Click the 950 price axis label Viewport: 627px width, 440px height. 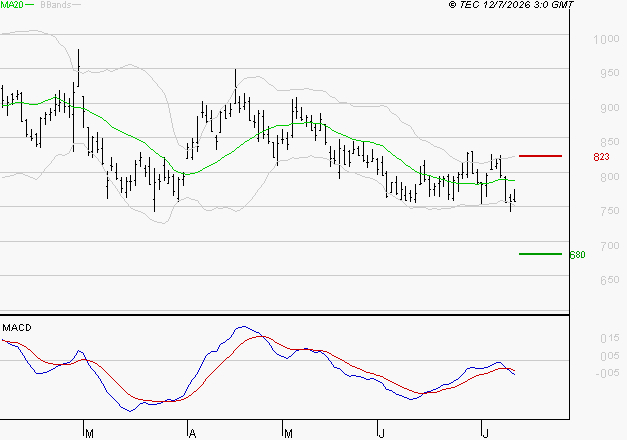click(610, 73)
